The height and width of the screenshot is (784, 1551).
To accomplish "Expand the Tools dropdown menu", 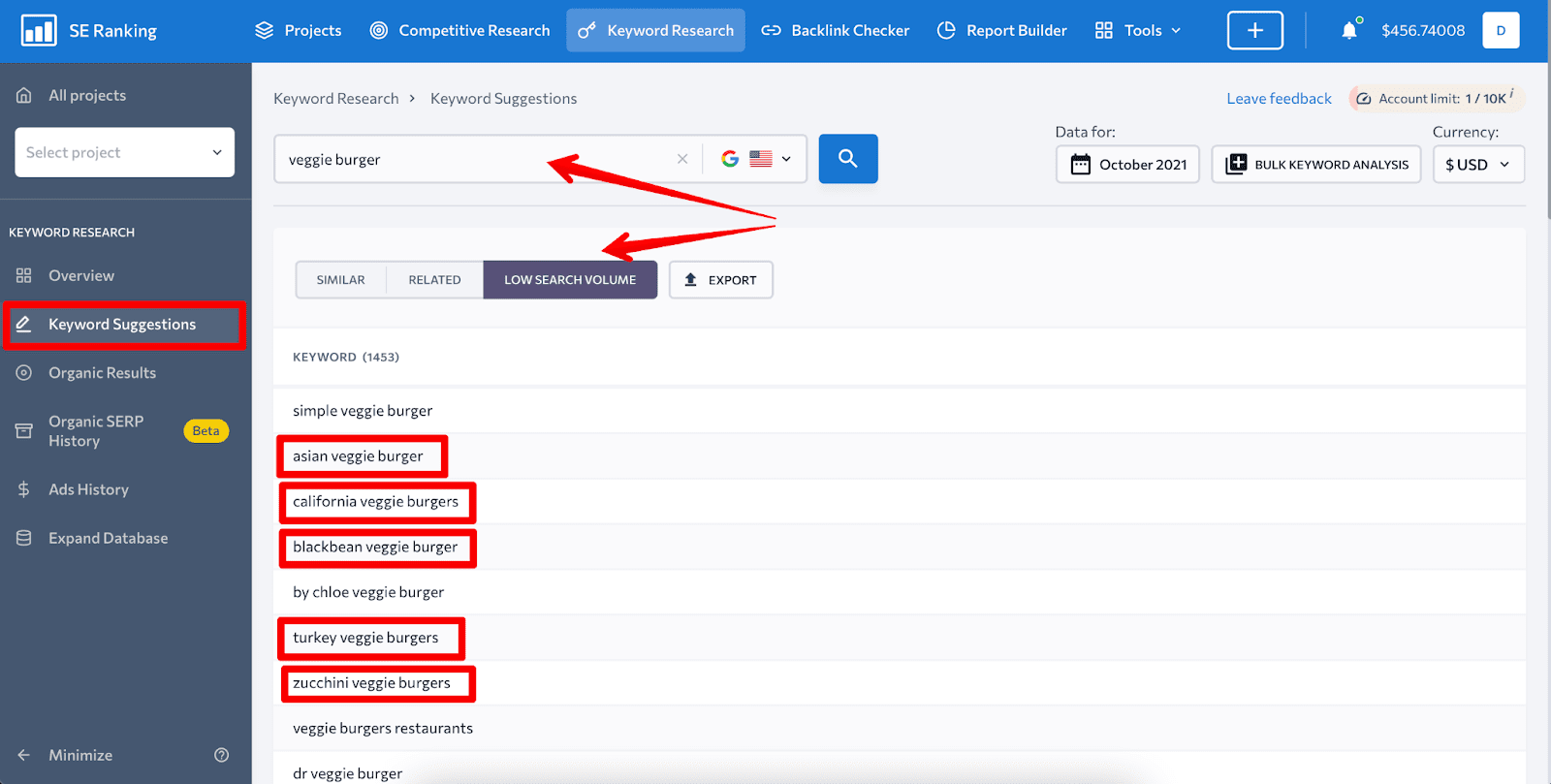I will (1138, 31).
